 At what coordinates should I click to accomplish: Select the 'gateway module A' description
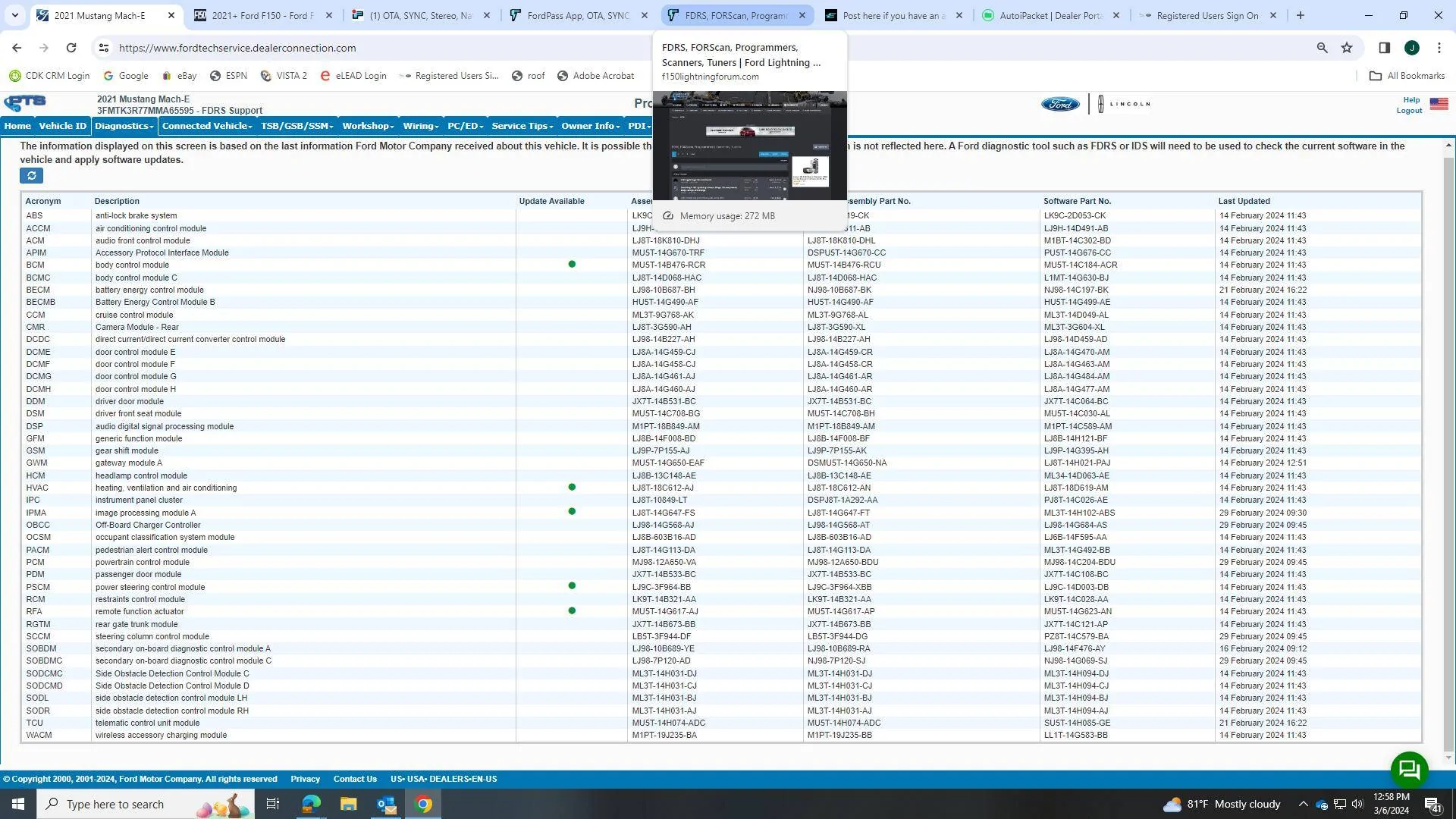pos(129,463)
